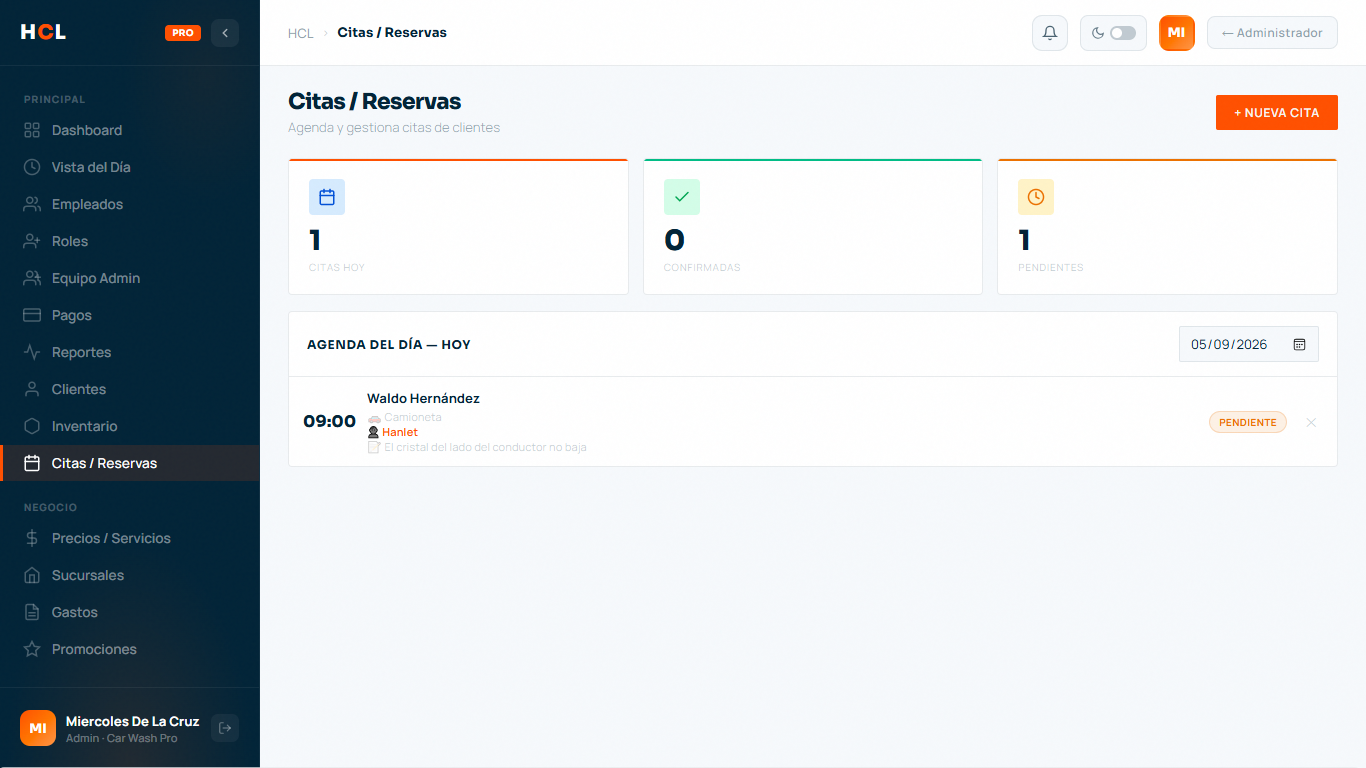Select Inventario in the sidebar
1366x768 pixels.
[130, 426]
